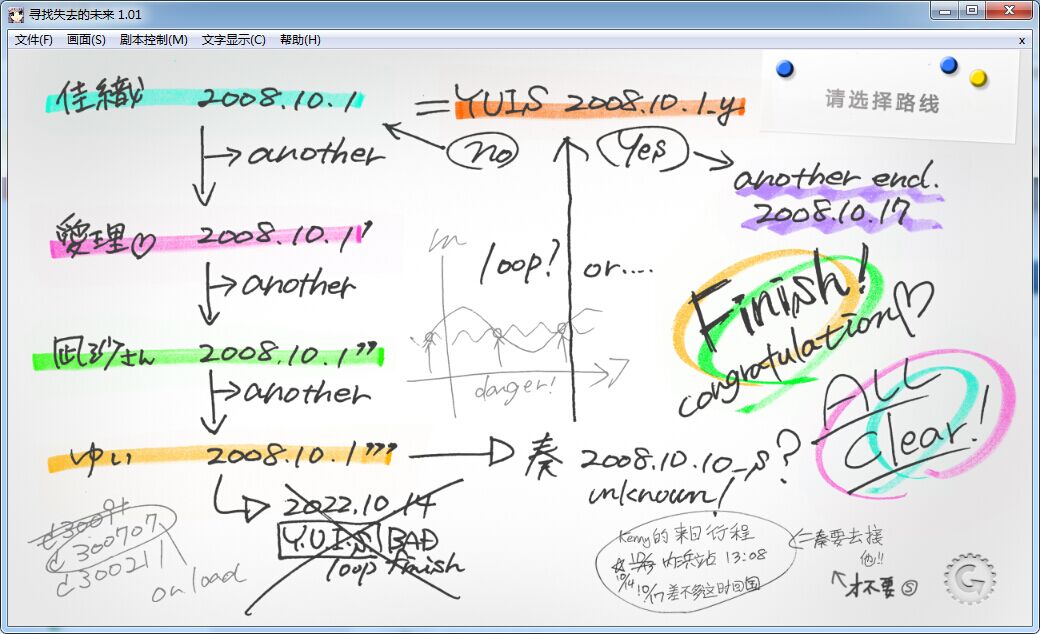
Task: Open the 帮助(H) menu
Action: click(x=300, y=40)
